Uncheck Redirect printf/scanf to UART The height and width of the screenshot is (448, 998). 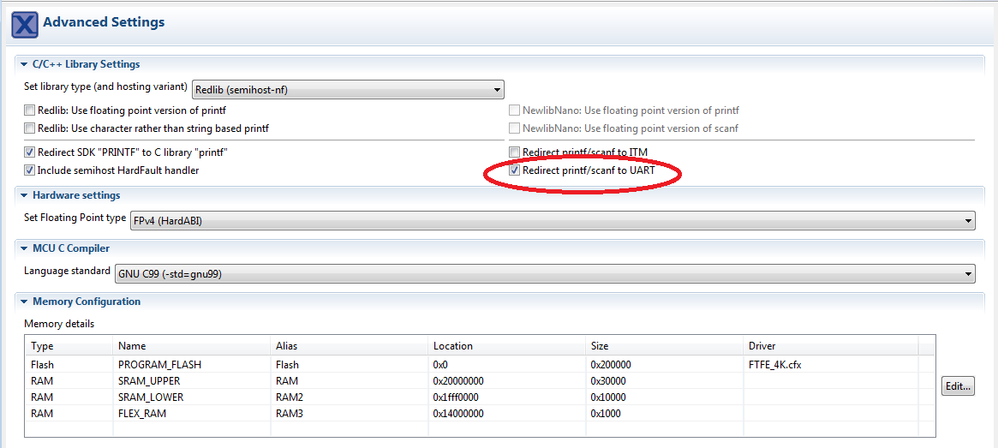pyautogui.click(x=514, y=171)
